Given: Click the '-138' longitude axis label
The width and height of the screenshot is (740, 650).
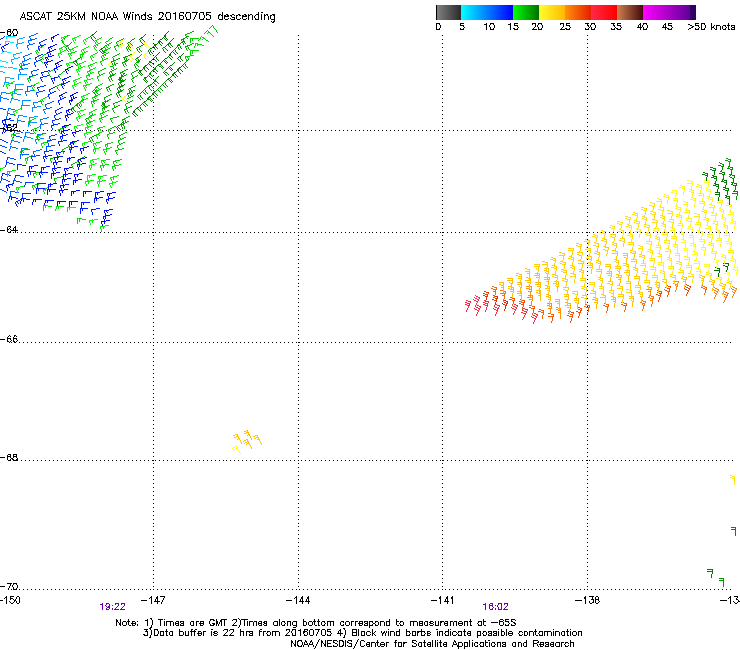Looking at the screenshot, I should (x=587, y=600).
